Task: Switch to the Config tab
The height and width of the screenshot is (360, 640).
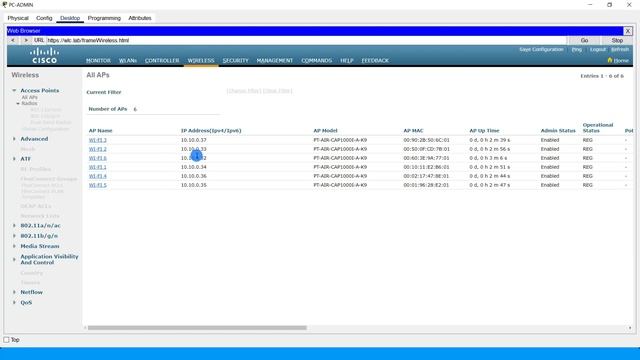Action: pyautogui.click(x=44, y=18)
